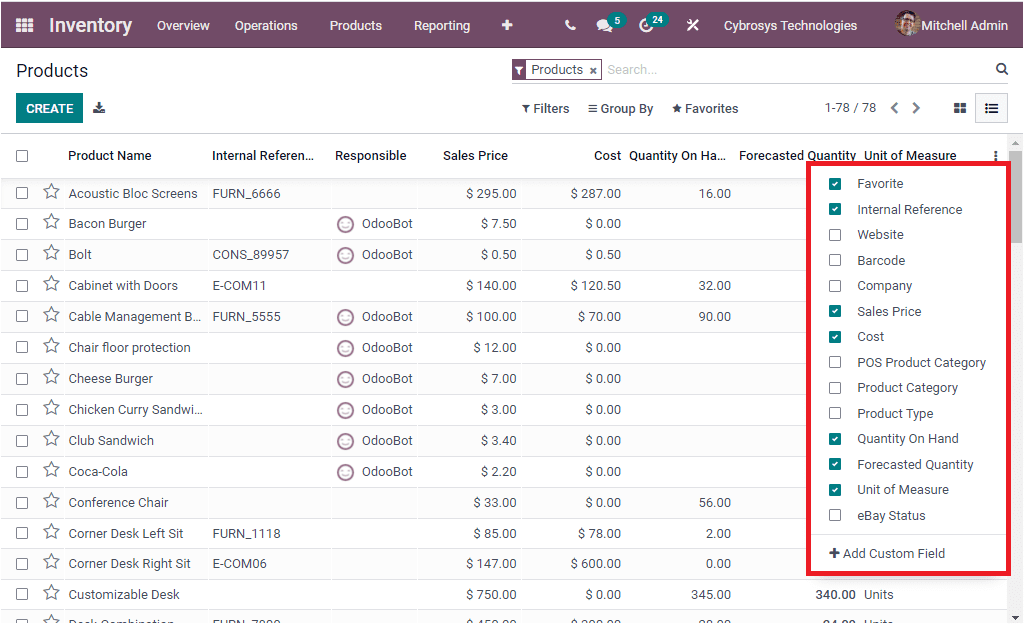Screen dimensions: 1024x624
Task: Check the Barcode column option
Action: (835, 260)
